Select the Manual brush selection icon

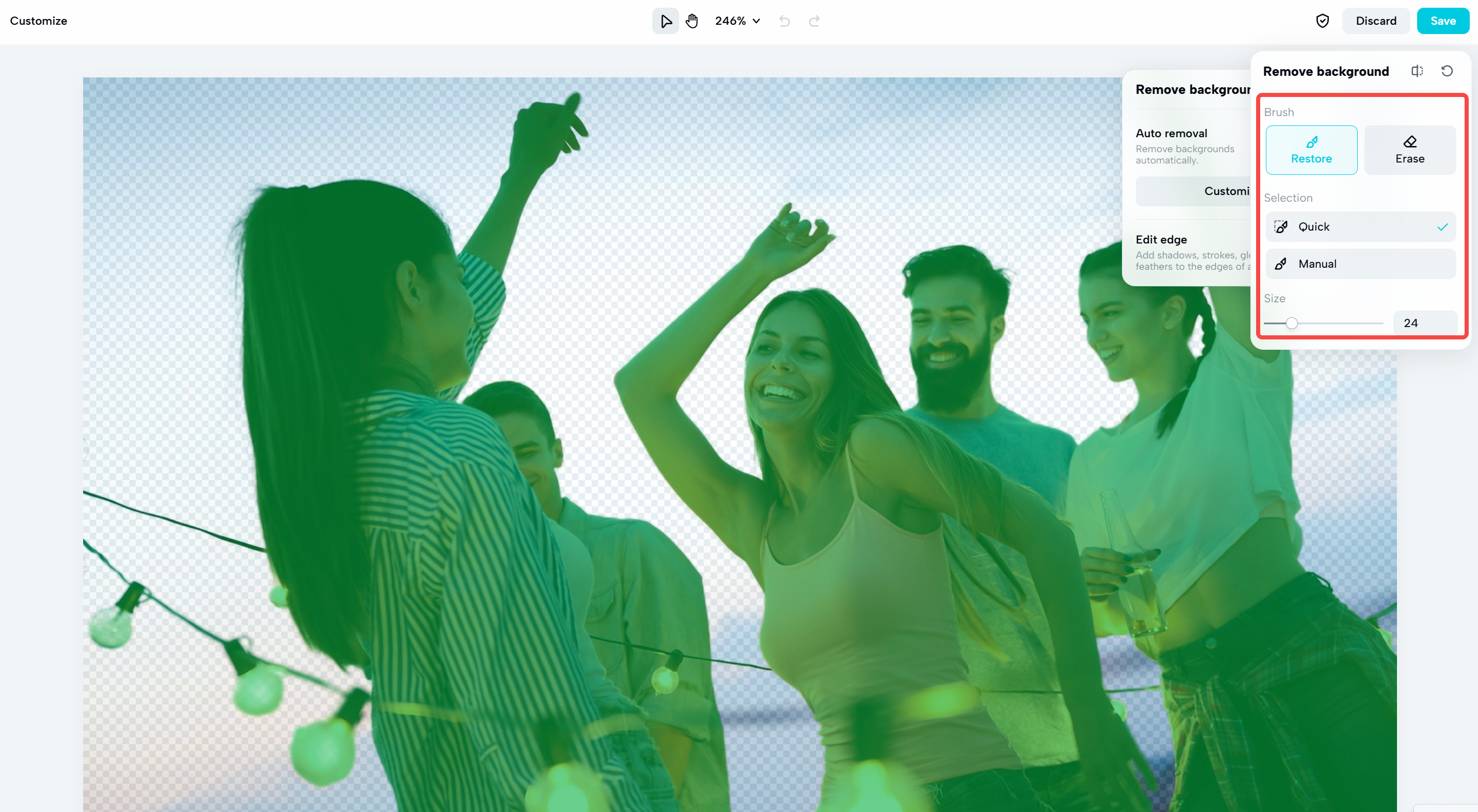click(x=1282, y=263)
